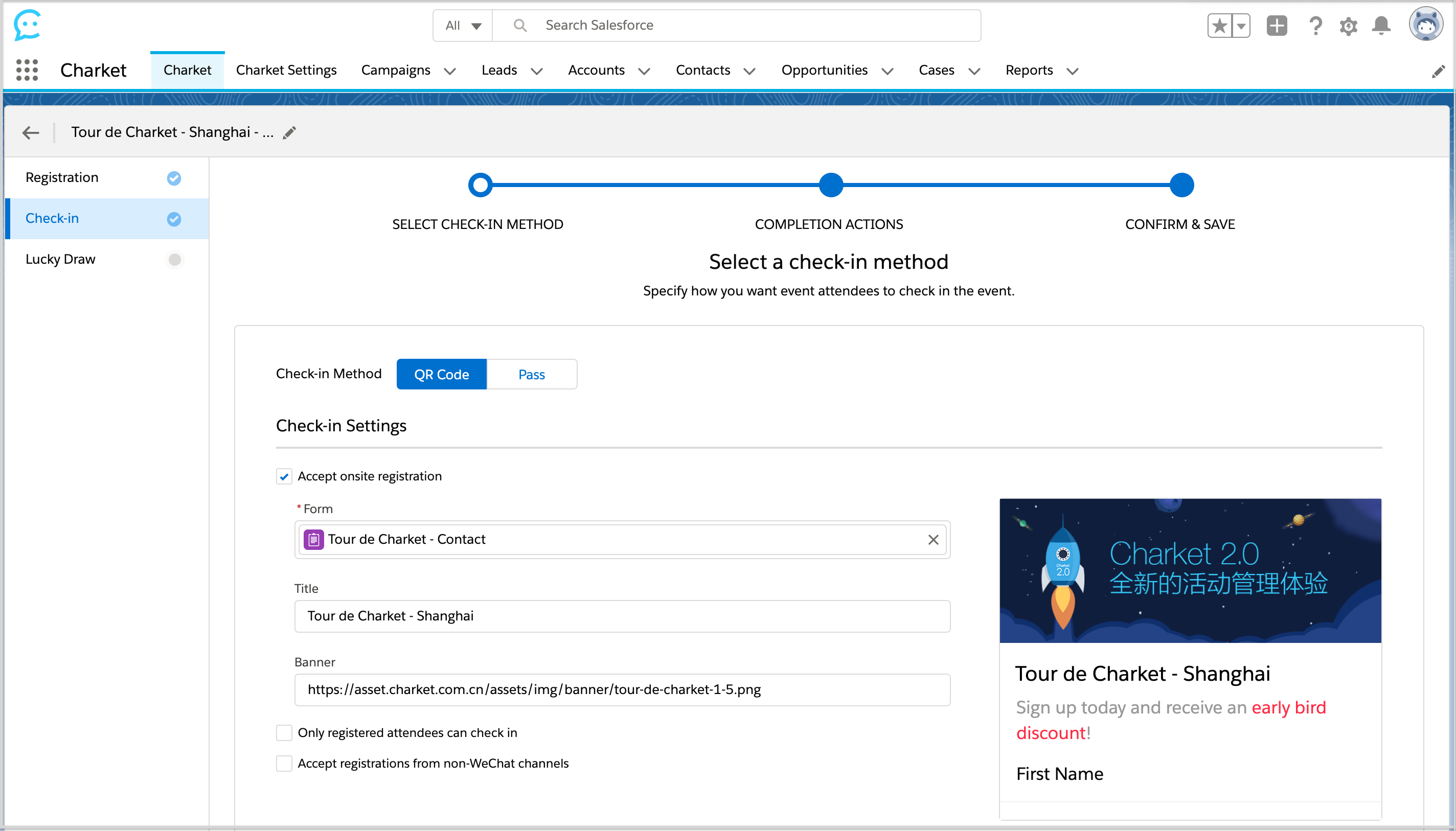
Task: Open the global actions plus icon
Action: tap(1276, 26)
